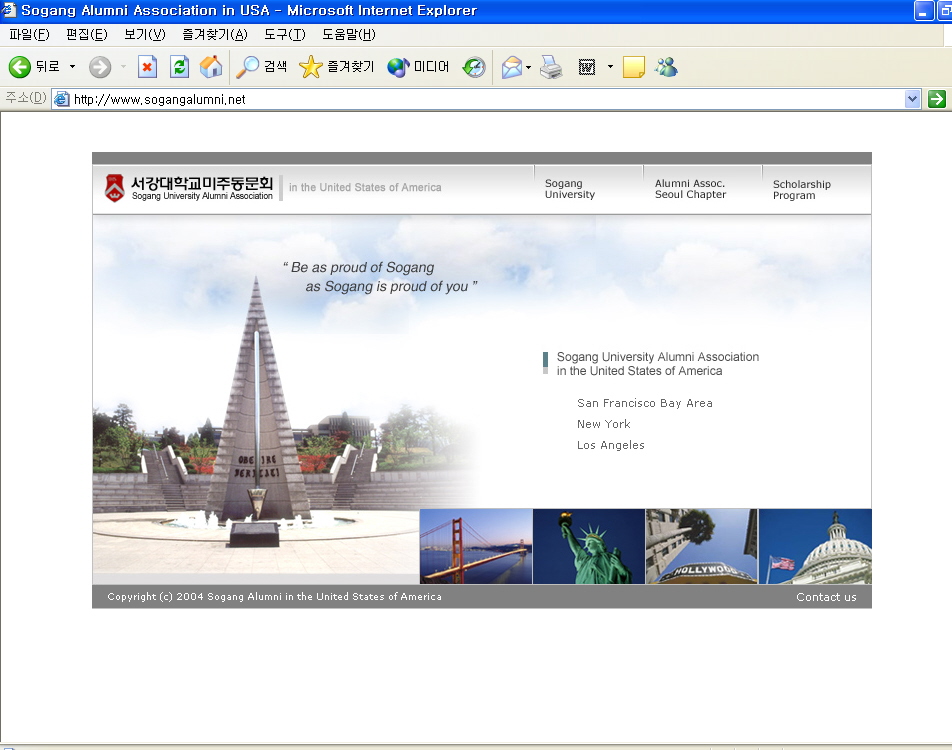The width and height of the screenshot is (952, 750).
Task: Click the Statue of Liberty thumbnail
Action: coord(589,546)
